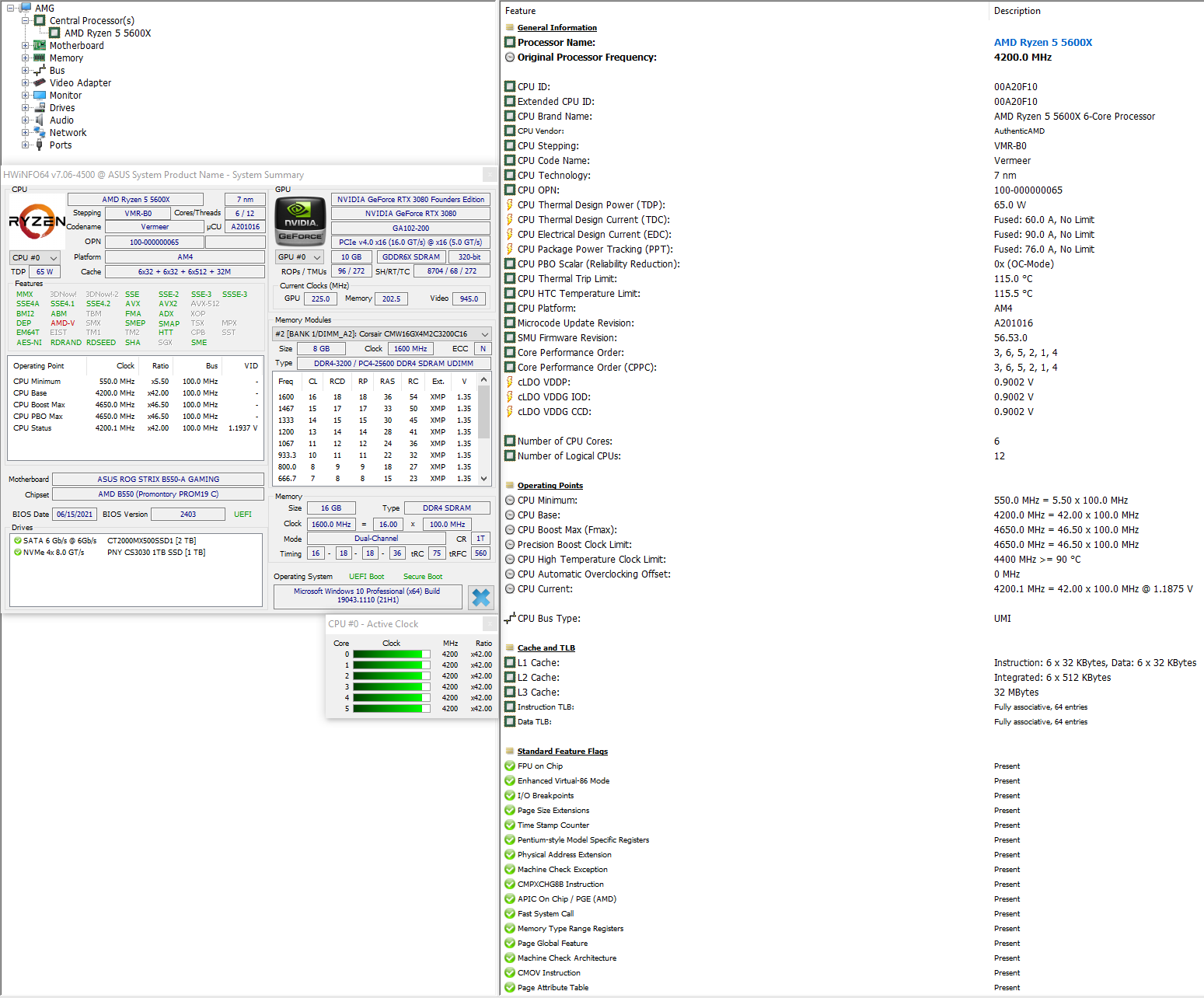Click the chip icon beside Microcode Update Revision
Image resolution: width=1204 pixels, height=998 pixels.
[510, 323]
